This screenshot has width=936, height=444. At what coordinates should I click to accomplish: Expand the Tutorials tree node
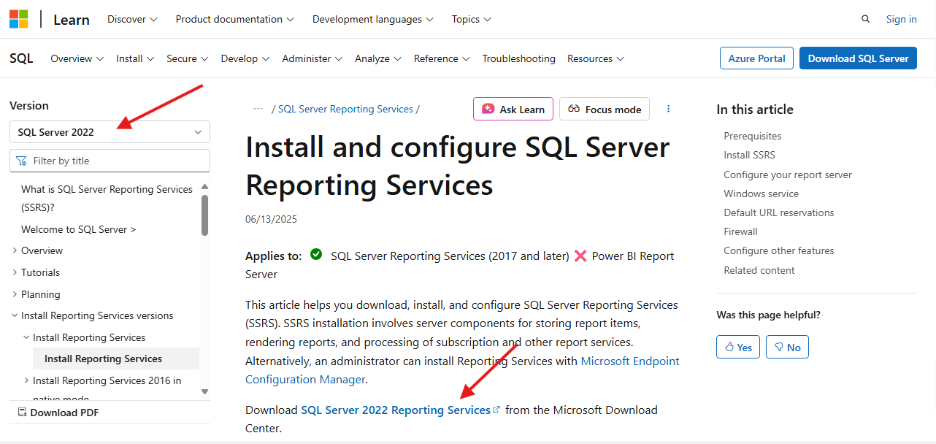(14, 273)
